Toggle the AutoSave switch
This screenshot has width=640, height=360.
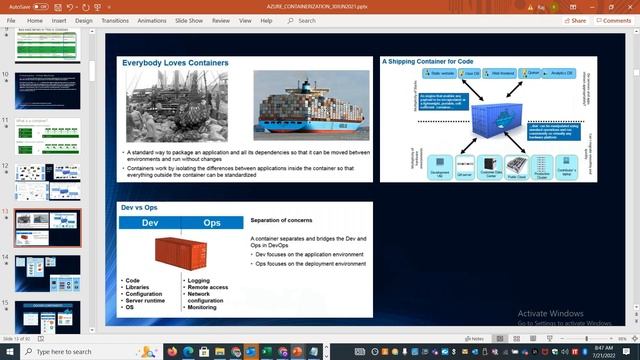pos(40,7)
